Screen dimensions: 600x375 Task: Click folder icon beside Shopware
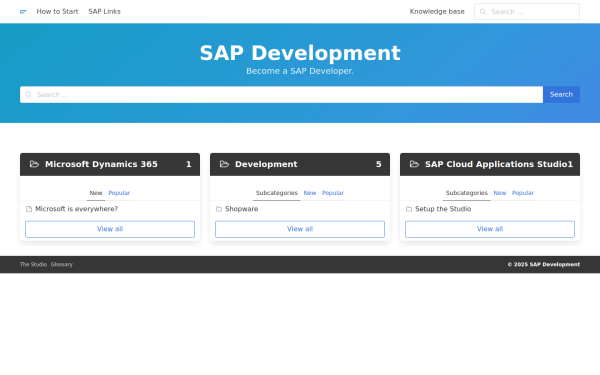pyautogui.click(x=219, y=209)
